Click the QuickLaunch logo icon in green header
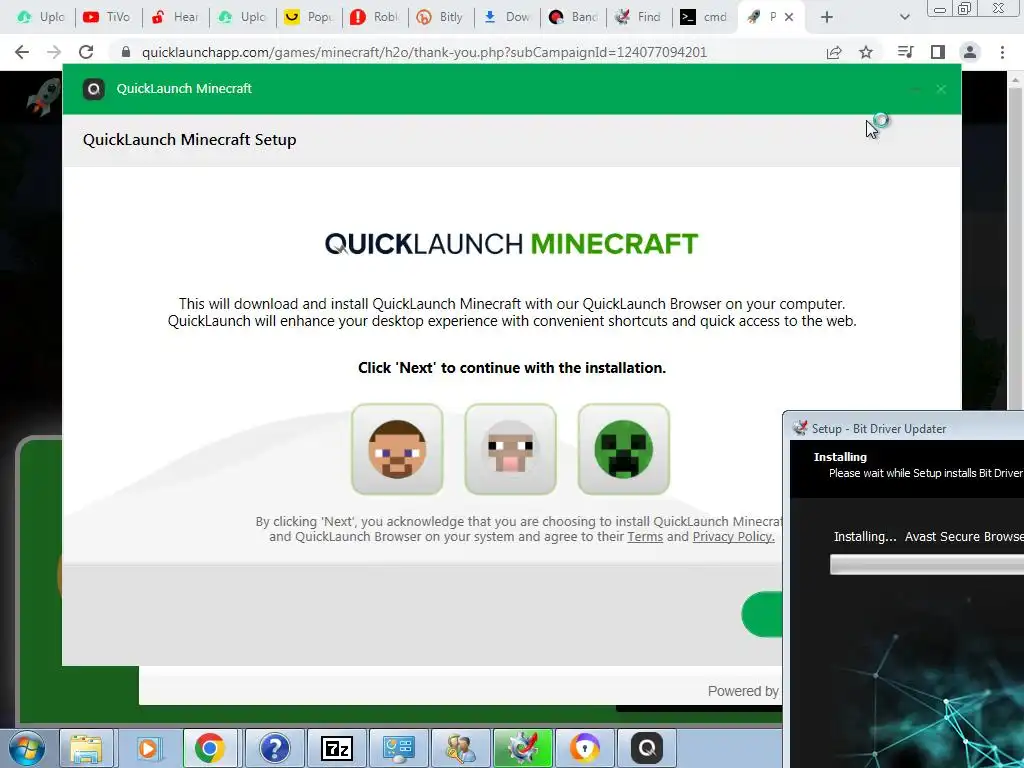1024x768 pixels. coord(94,89)
